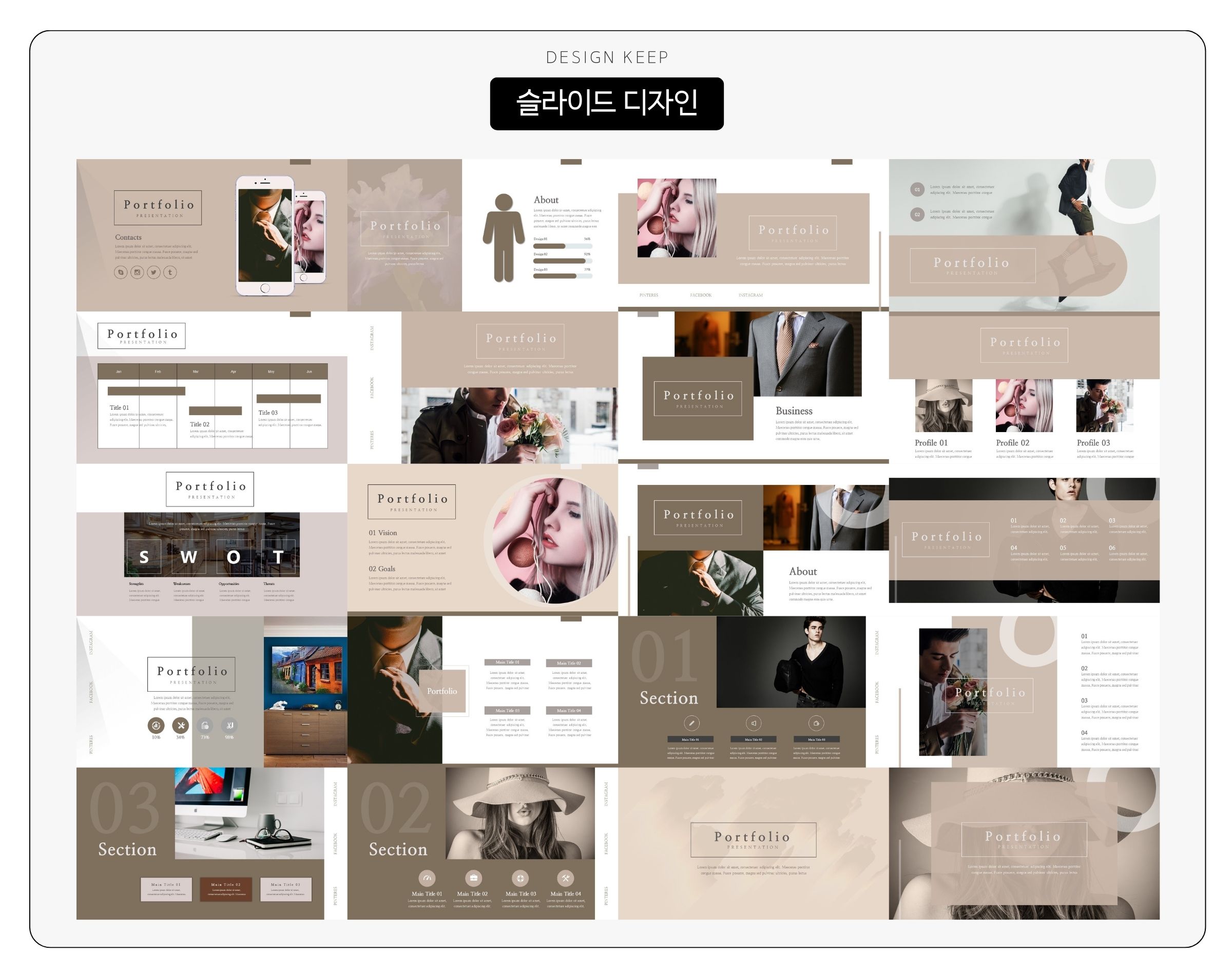
Task: Open the Profile 02 pink-haired woman photo
Action: (1024, 405)
